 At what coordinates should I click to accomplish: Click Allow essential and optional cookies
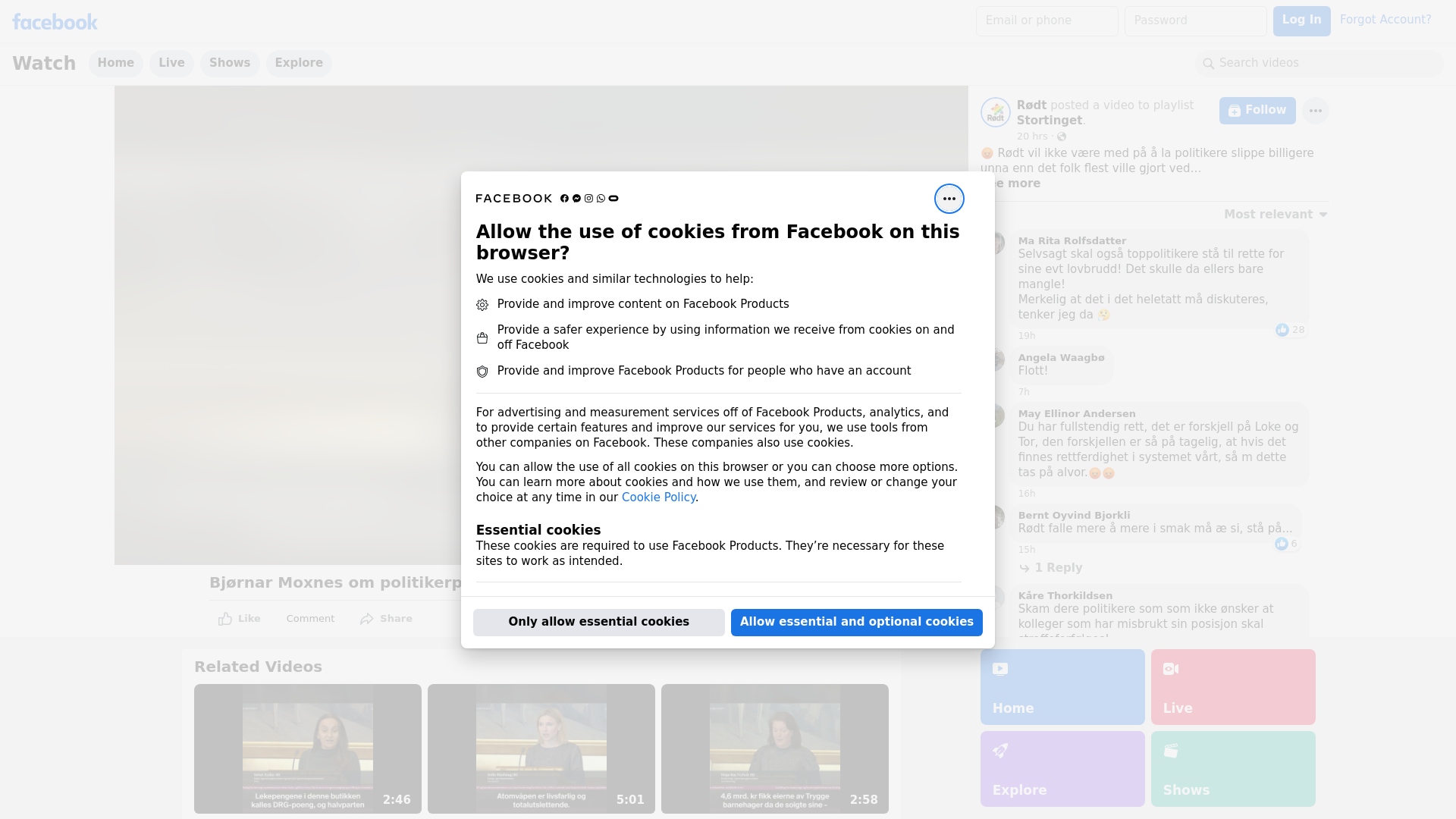point(856,622)
